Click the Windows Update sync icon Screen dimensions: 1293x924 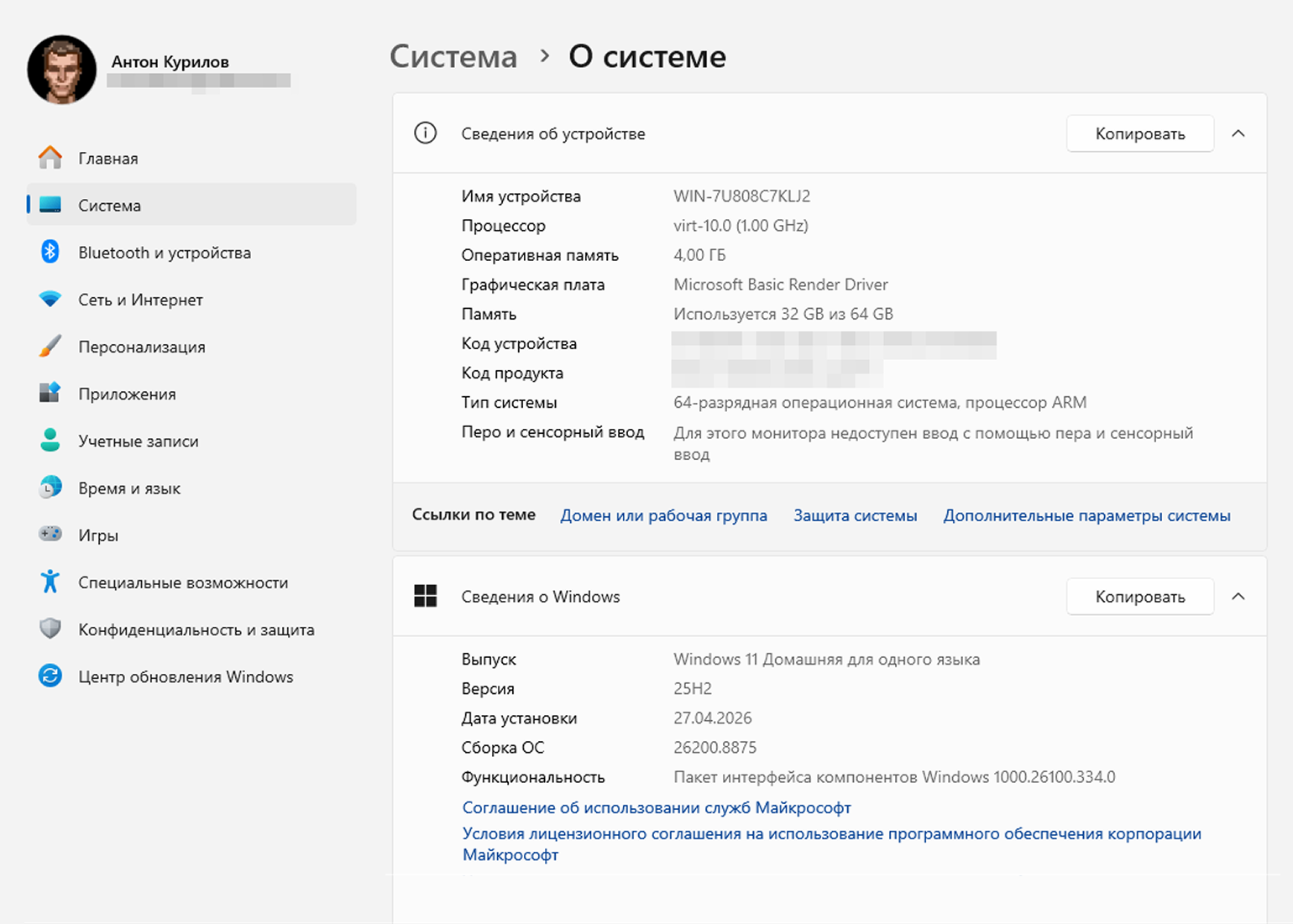click(50, 676)
